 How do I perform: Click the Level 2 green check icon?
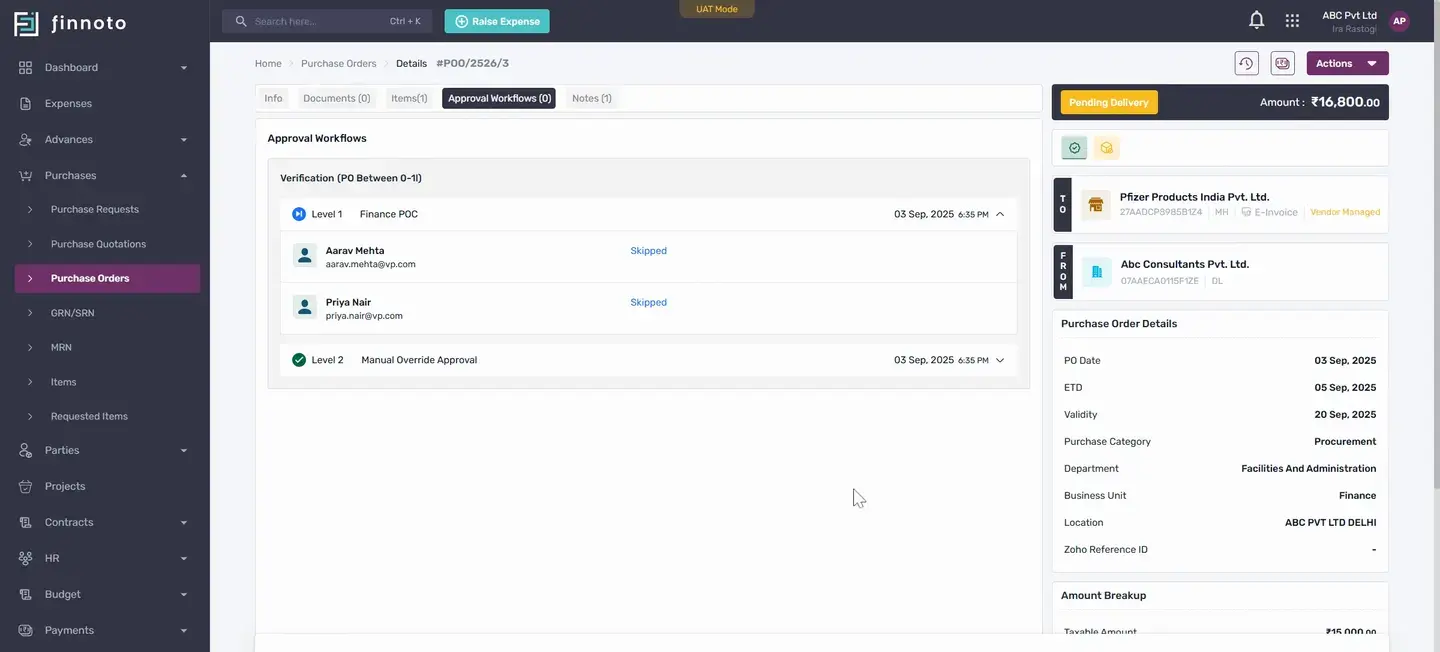299,360
